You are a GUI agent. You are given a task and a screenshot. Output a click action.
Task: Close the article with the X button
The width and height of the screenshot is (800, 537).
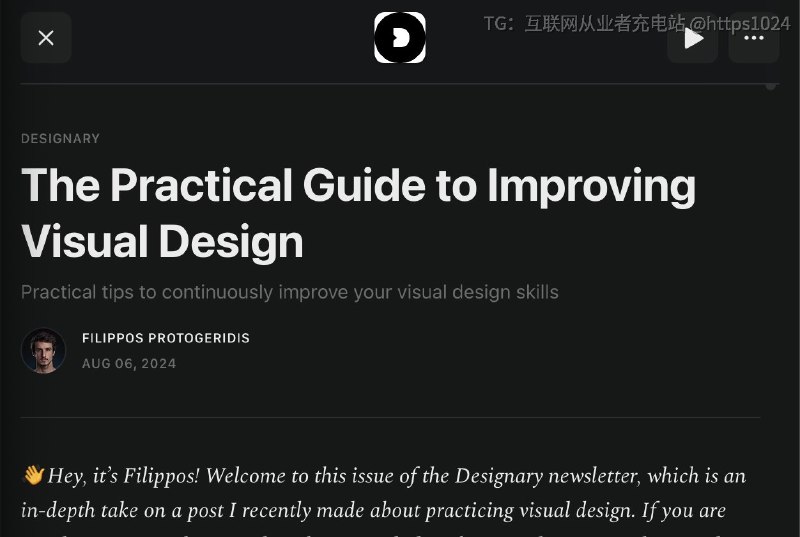pyautogui.click(x=46, y=38)
